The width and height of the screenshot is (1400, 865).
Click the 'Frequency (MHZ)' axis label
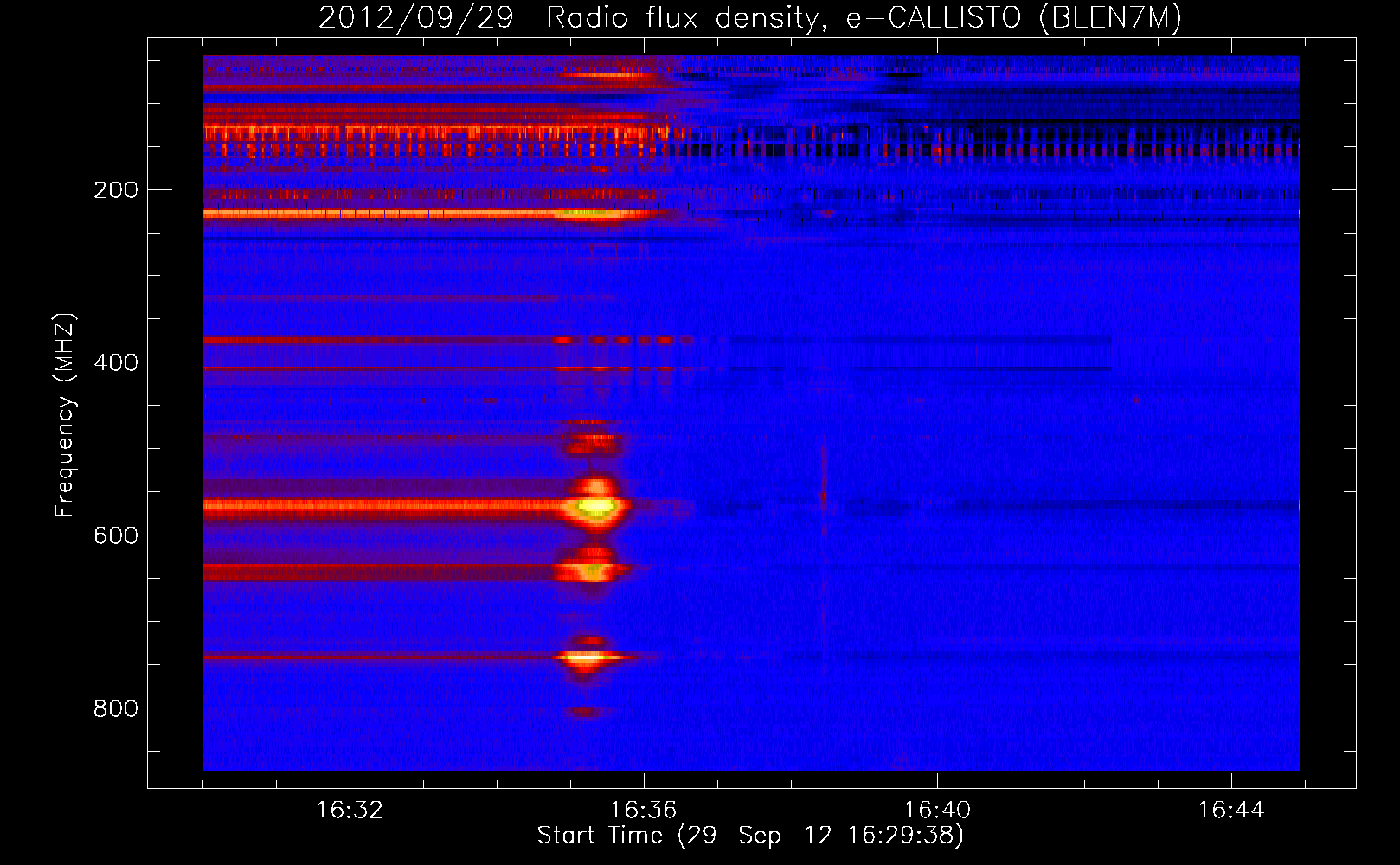tap(65, 414)
